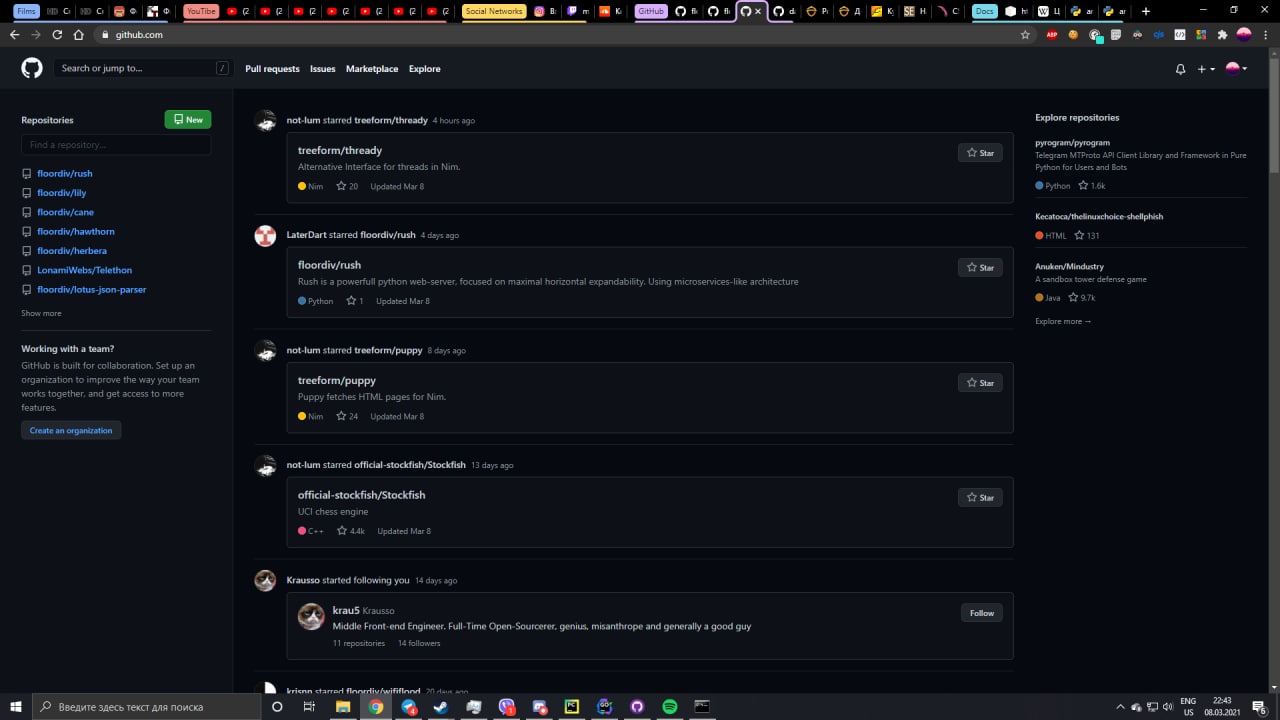Open the floordiv/cane repository

(x=65, y=212)
